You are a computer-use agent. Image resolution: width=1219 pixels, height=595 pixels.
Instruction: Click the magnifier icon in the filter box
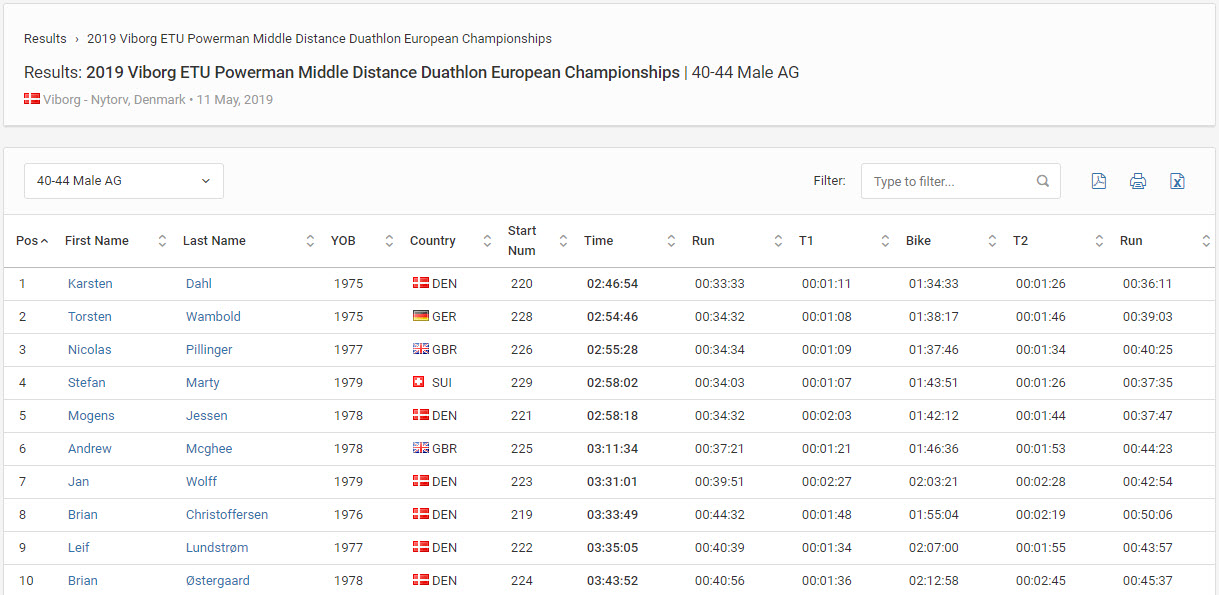[x=1043, y=181]
